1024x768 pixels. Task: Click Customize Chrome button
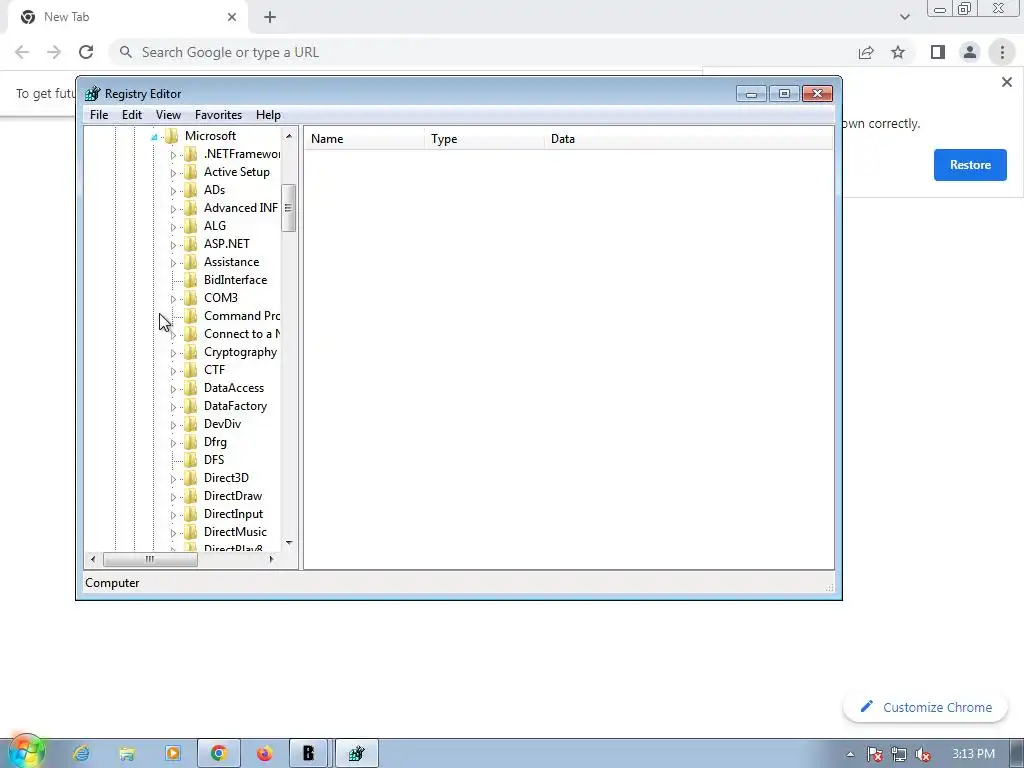925,707
